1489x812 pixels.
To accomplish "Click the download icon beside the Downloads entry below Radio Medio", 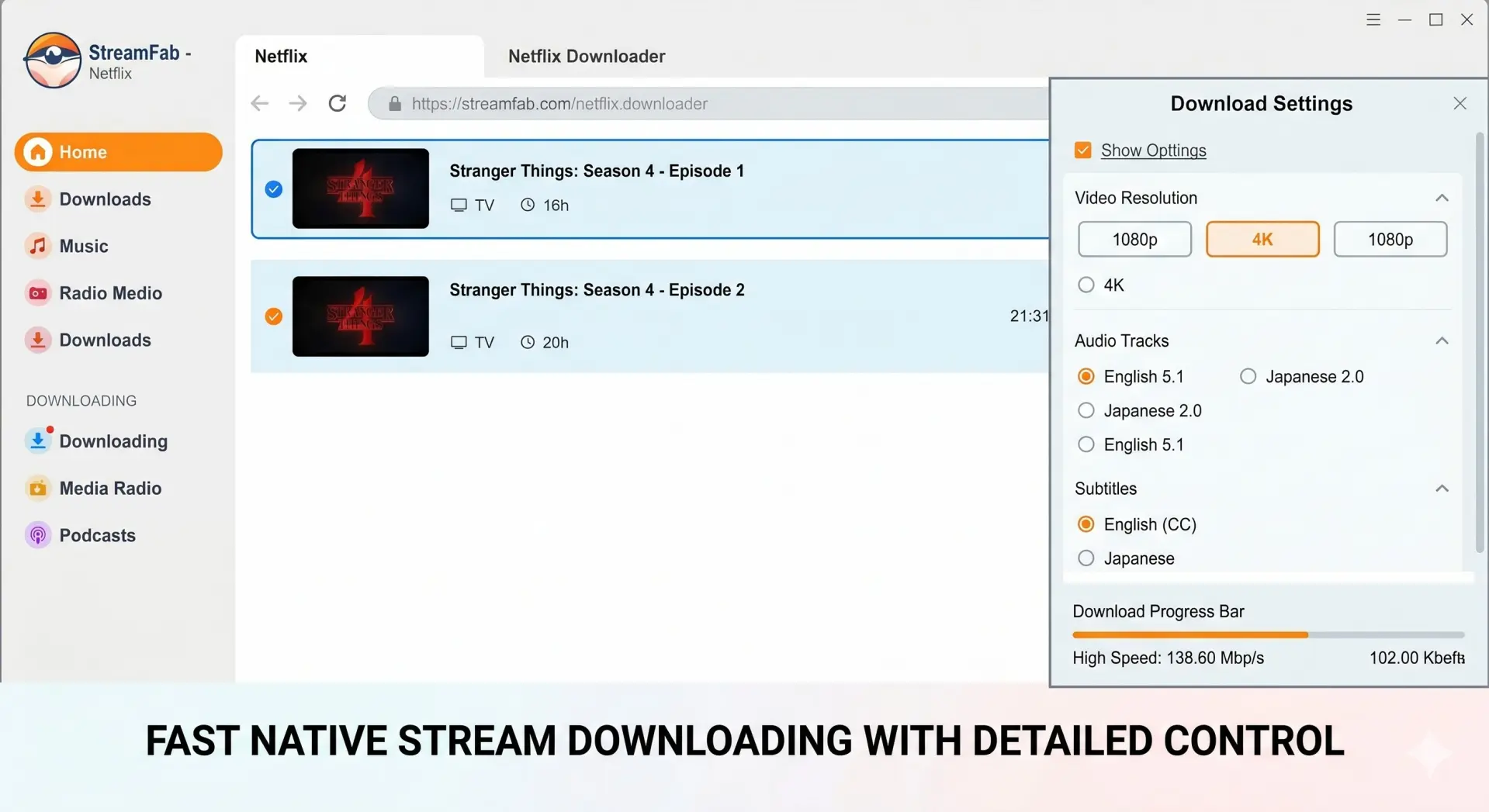I will 37,340.
